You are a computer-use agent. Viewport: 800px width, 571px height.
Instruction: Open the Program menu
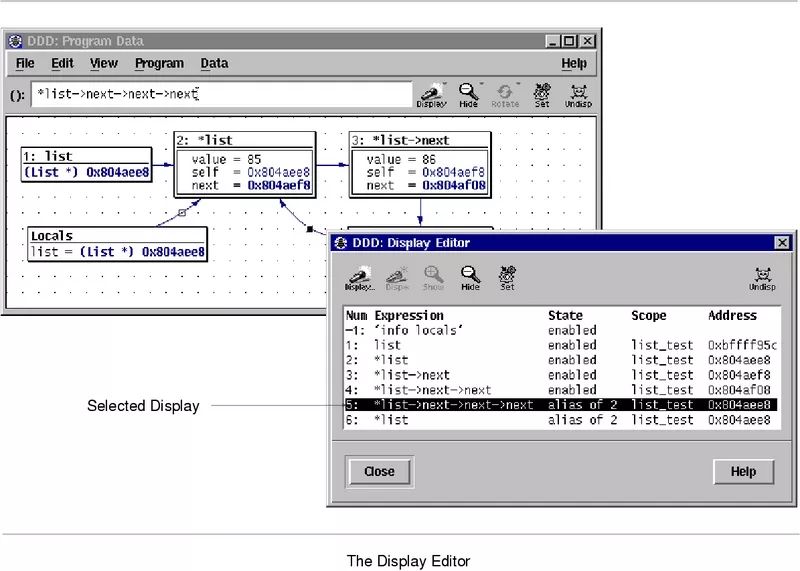click(x=159, y=63)
